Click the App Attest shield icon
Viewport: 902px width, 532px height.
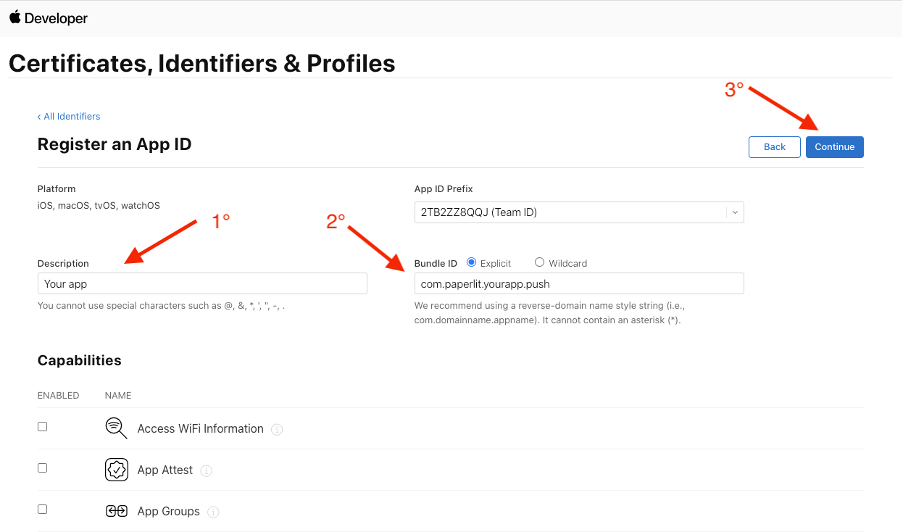click(116, 470)
